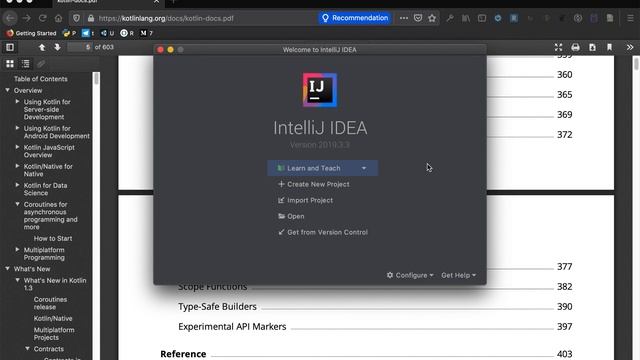Click the outline sidebar scrollbar
640x360 pixels.
point(96,78)
